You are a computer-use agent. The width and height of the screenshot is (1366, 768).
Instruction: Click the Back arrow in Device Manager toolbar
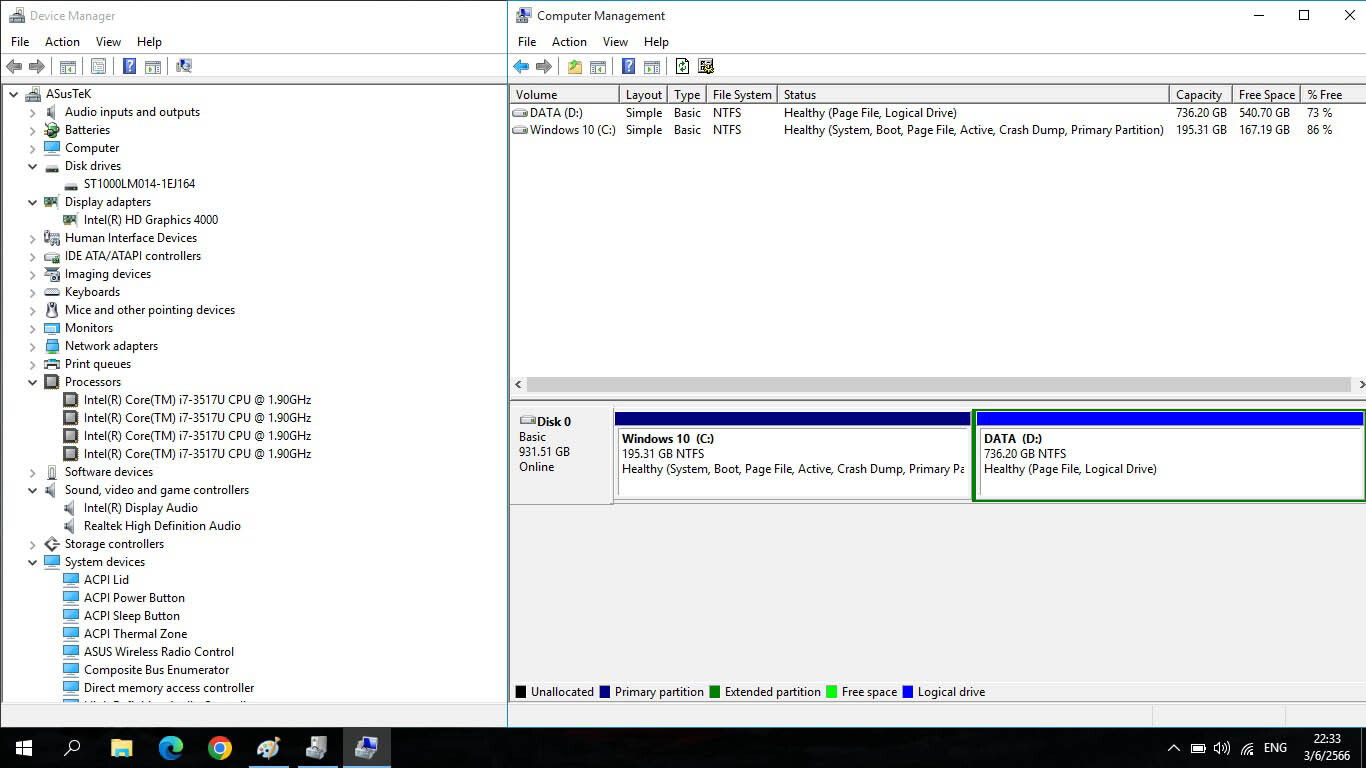click(x=14, y=67)
